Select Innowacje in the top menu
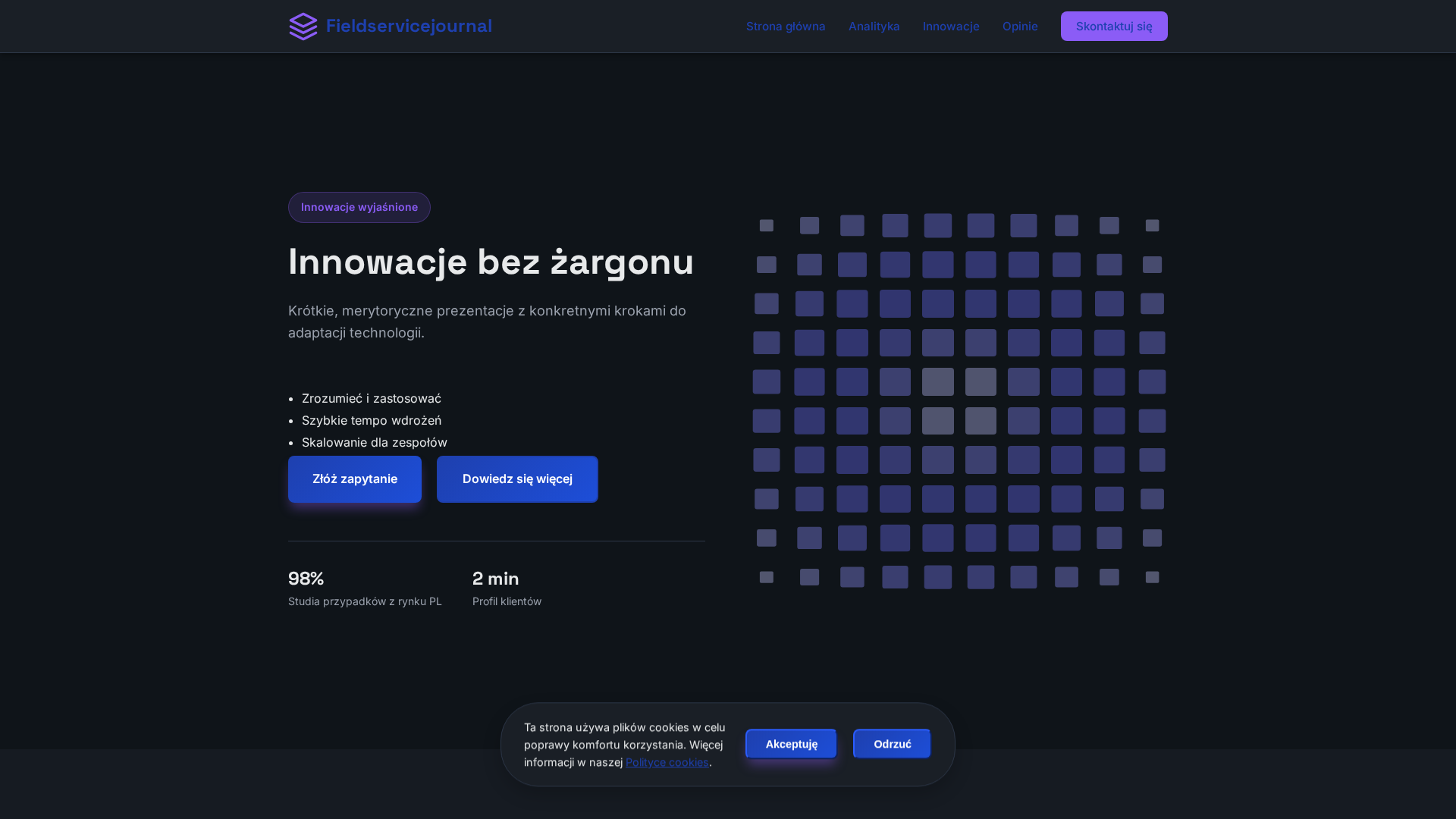 951,27
